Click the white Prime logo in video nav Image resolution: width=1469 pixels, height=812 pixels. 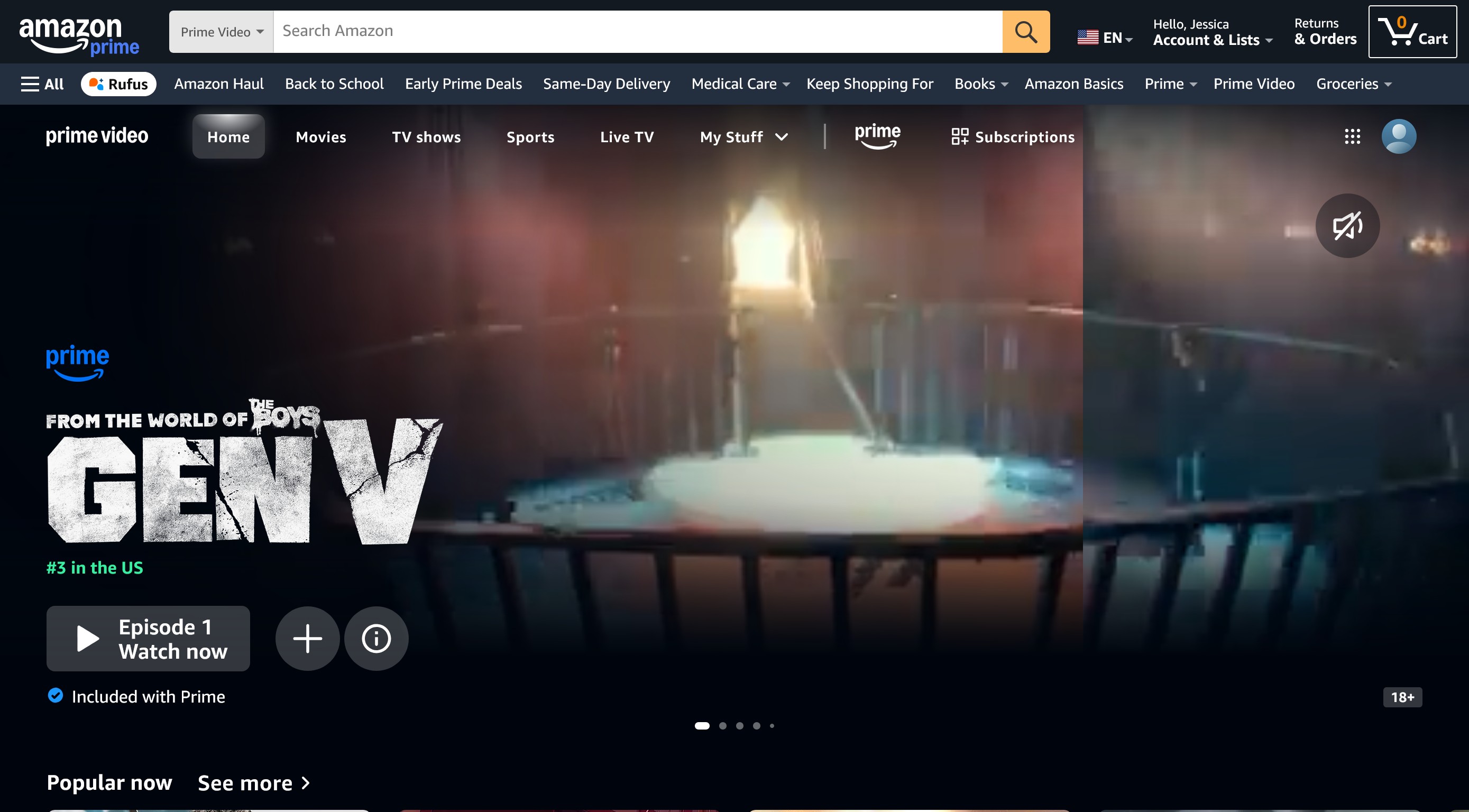point(877,136)
